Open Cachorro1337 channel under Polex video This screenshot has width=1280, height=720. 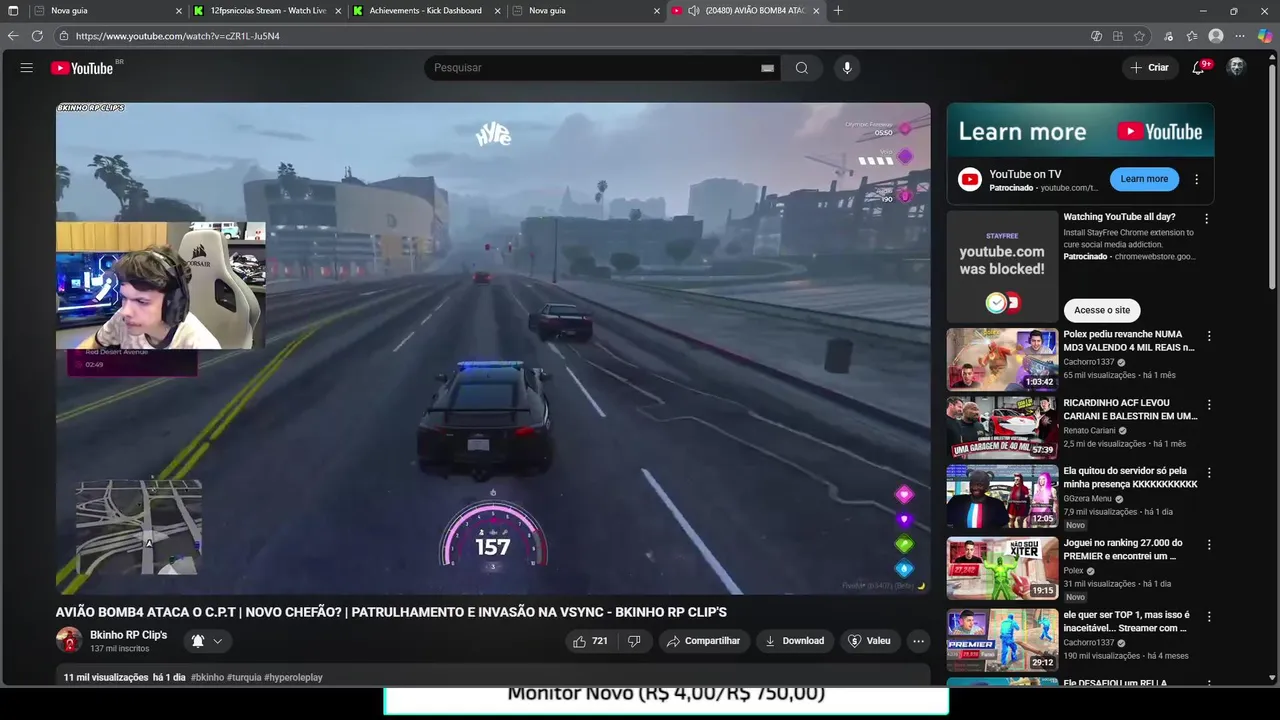tap(1089, 362)
